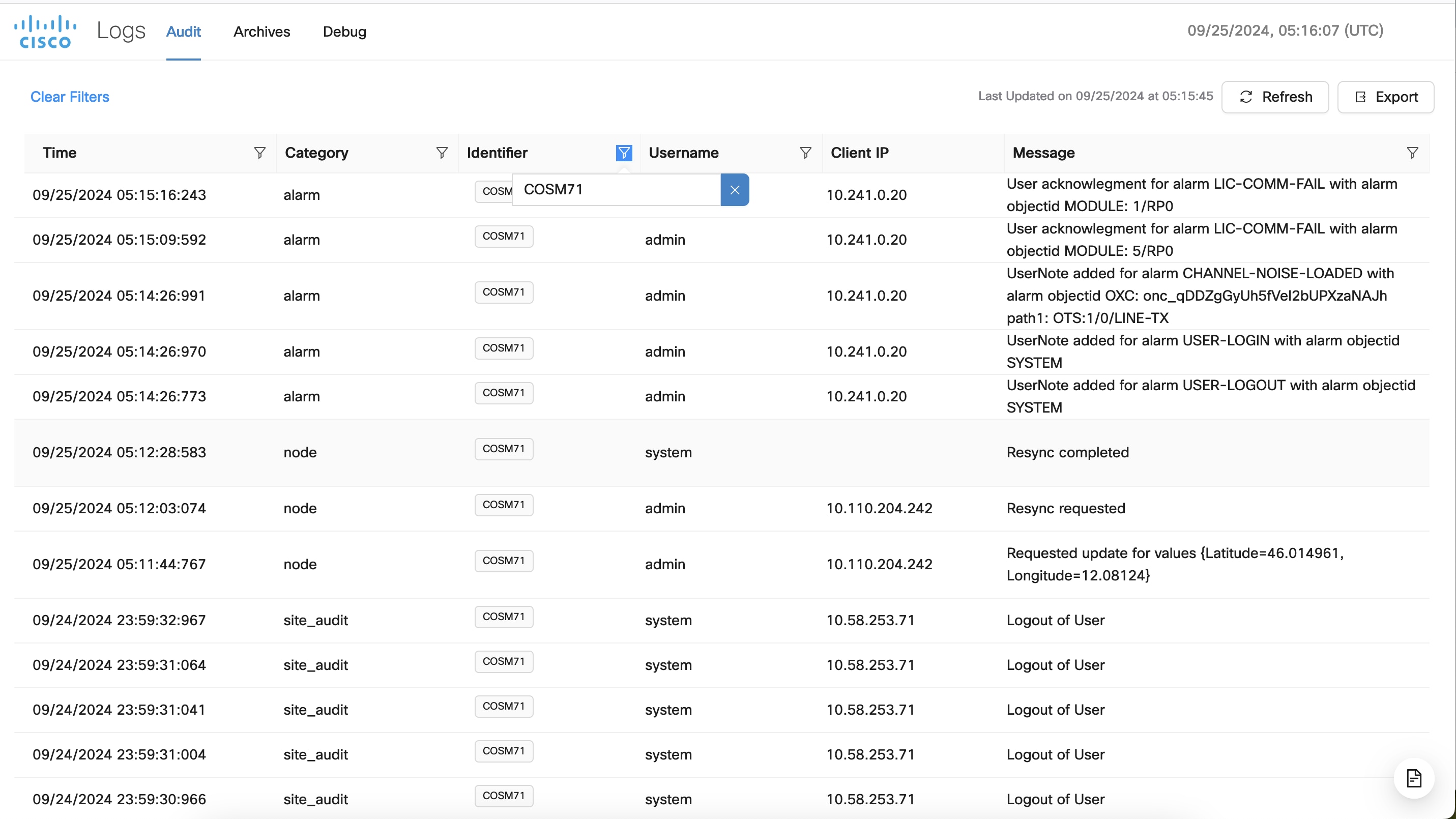Click the Clear Filters link

70,97
